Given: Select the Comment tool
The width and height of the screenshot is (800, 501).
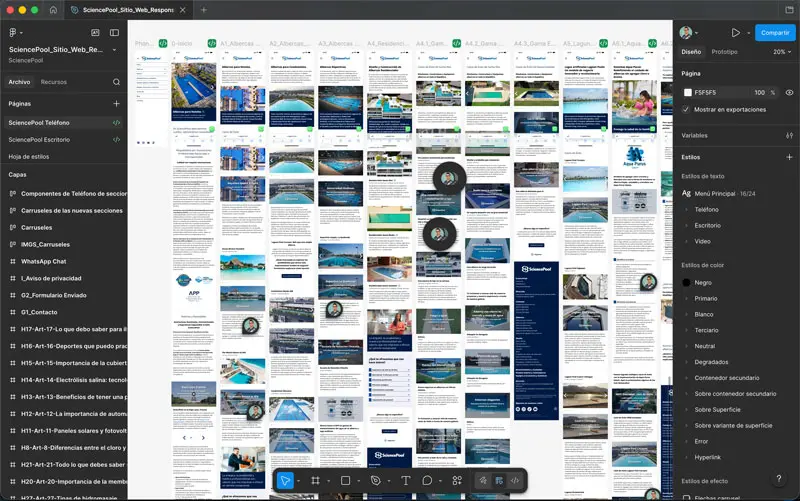Looking at the screenshot, I should (x=427, y=481).
